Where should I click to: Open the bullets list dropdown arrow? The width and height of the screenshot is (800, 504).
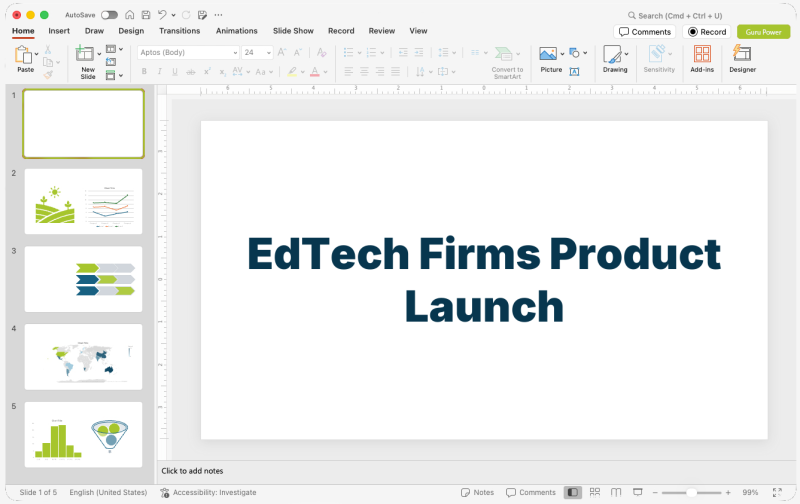(359, 53)
